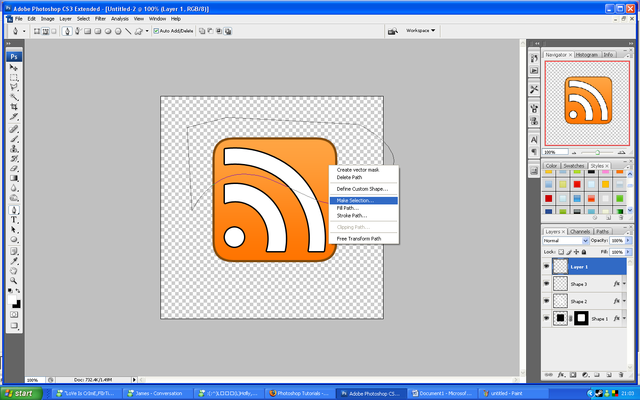The image size is (640, 400).
Task: Select the Rectangular Marquee tool
Action: pyautogui.click(x=14, y=78)
